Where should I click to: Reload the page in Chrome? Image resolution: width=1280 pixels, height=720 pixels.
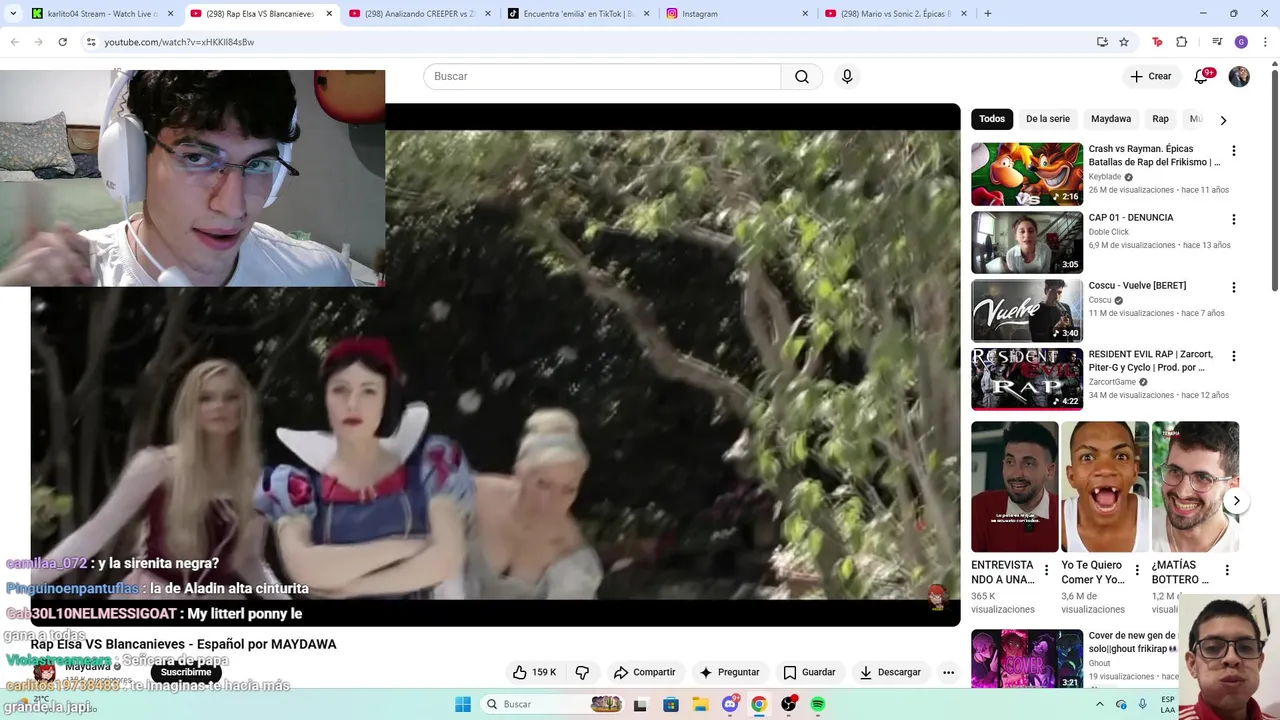[x=62, y=42]
